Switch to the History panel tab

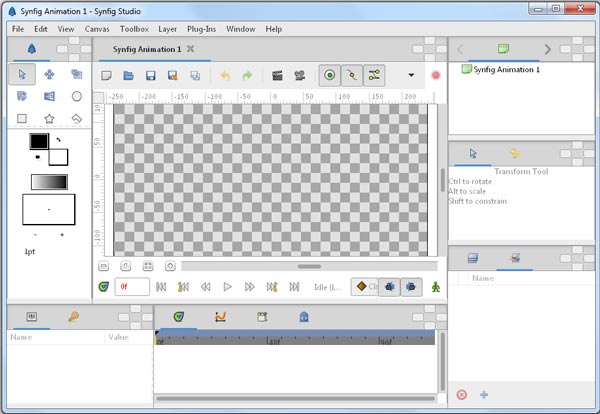(x=515, y=153)
